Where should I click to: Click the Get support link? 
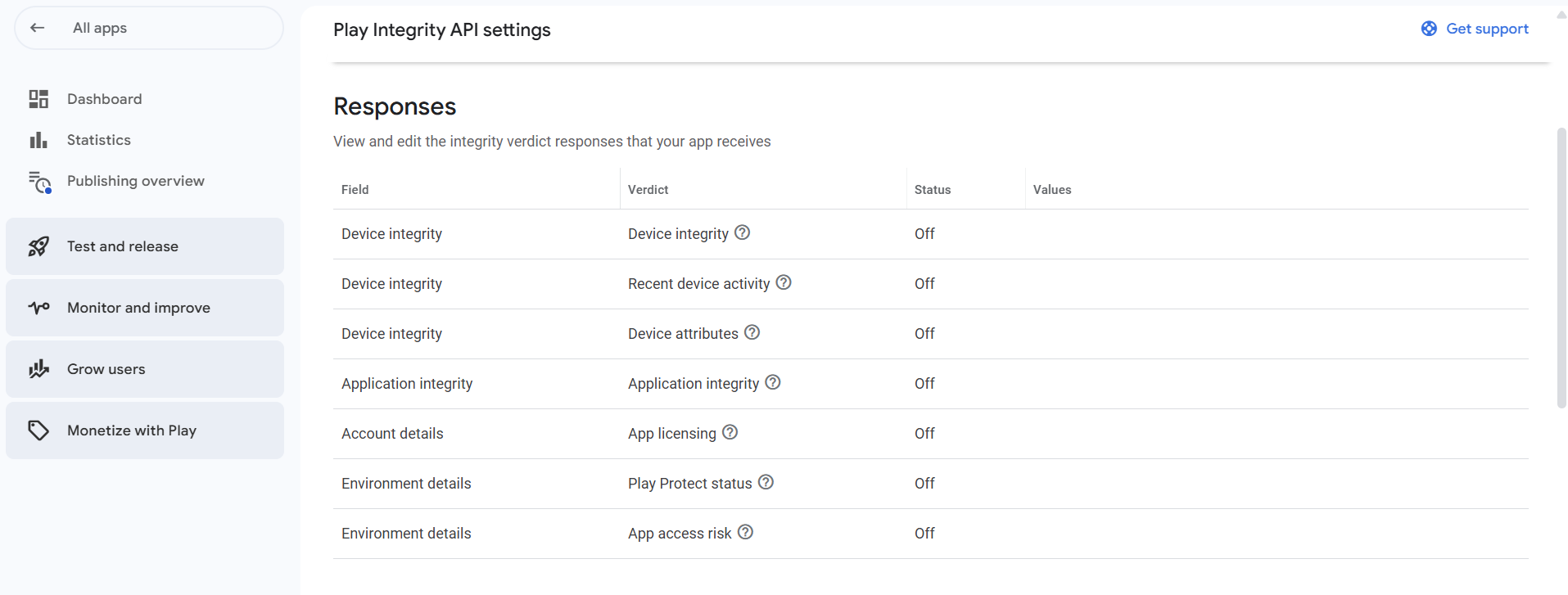(x=1487, y=29)
